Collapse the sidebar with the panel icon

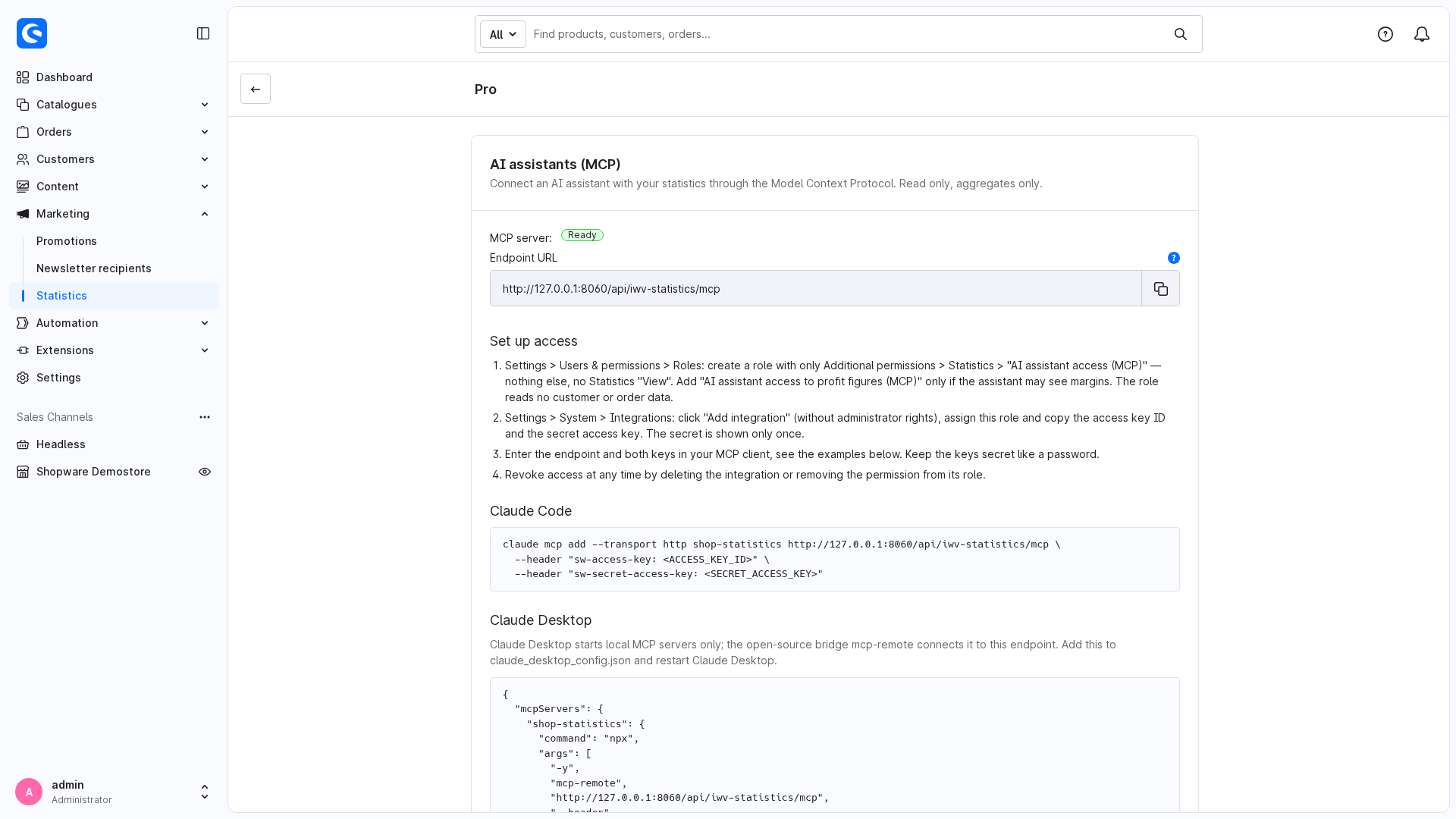pyautogui.click(x=203, y=33)
